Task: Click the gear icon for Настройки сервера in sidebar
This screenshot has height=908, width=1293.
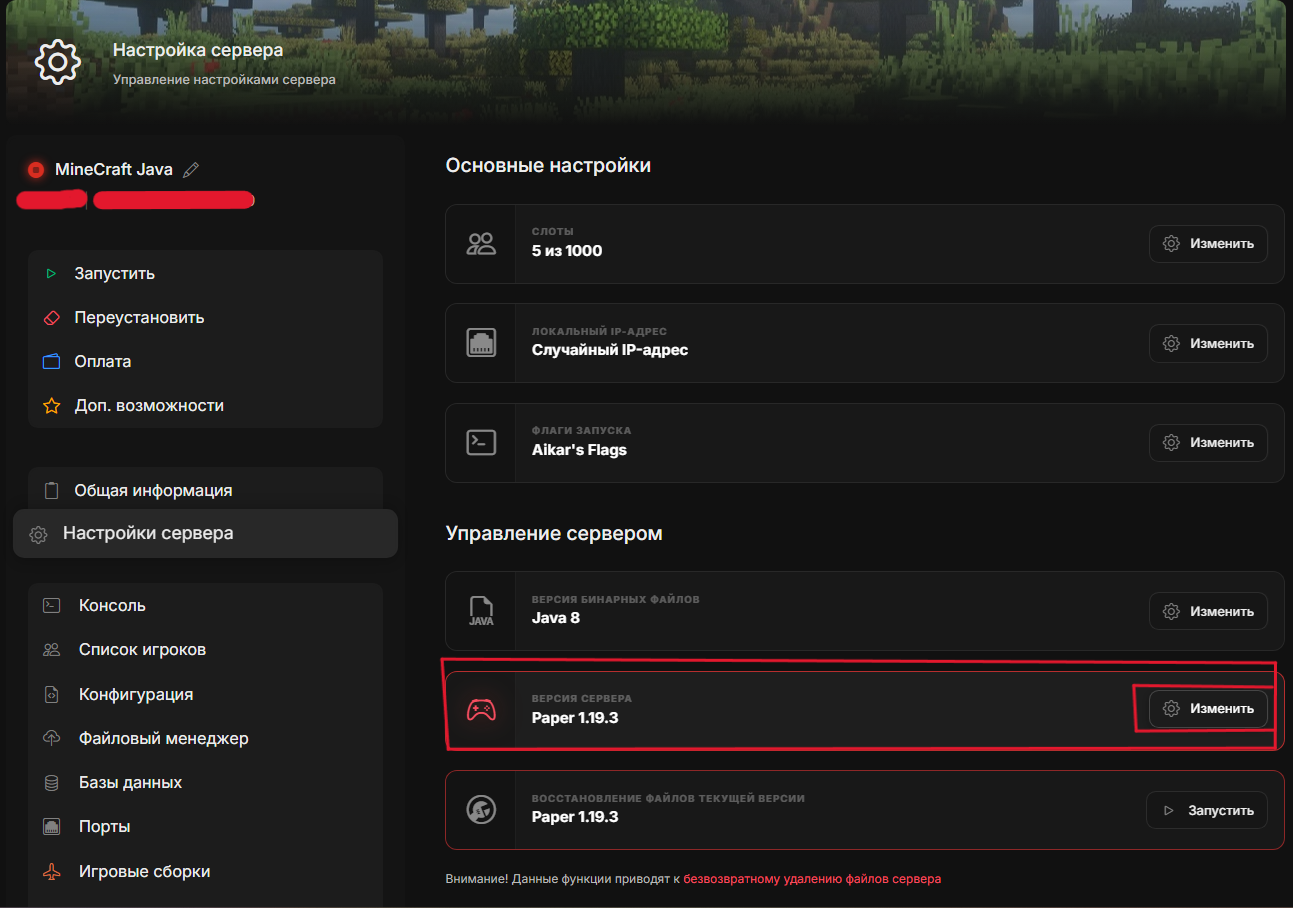Action: point(38,534)
